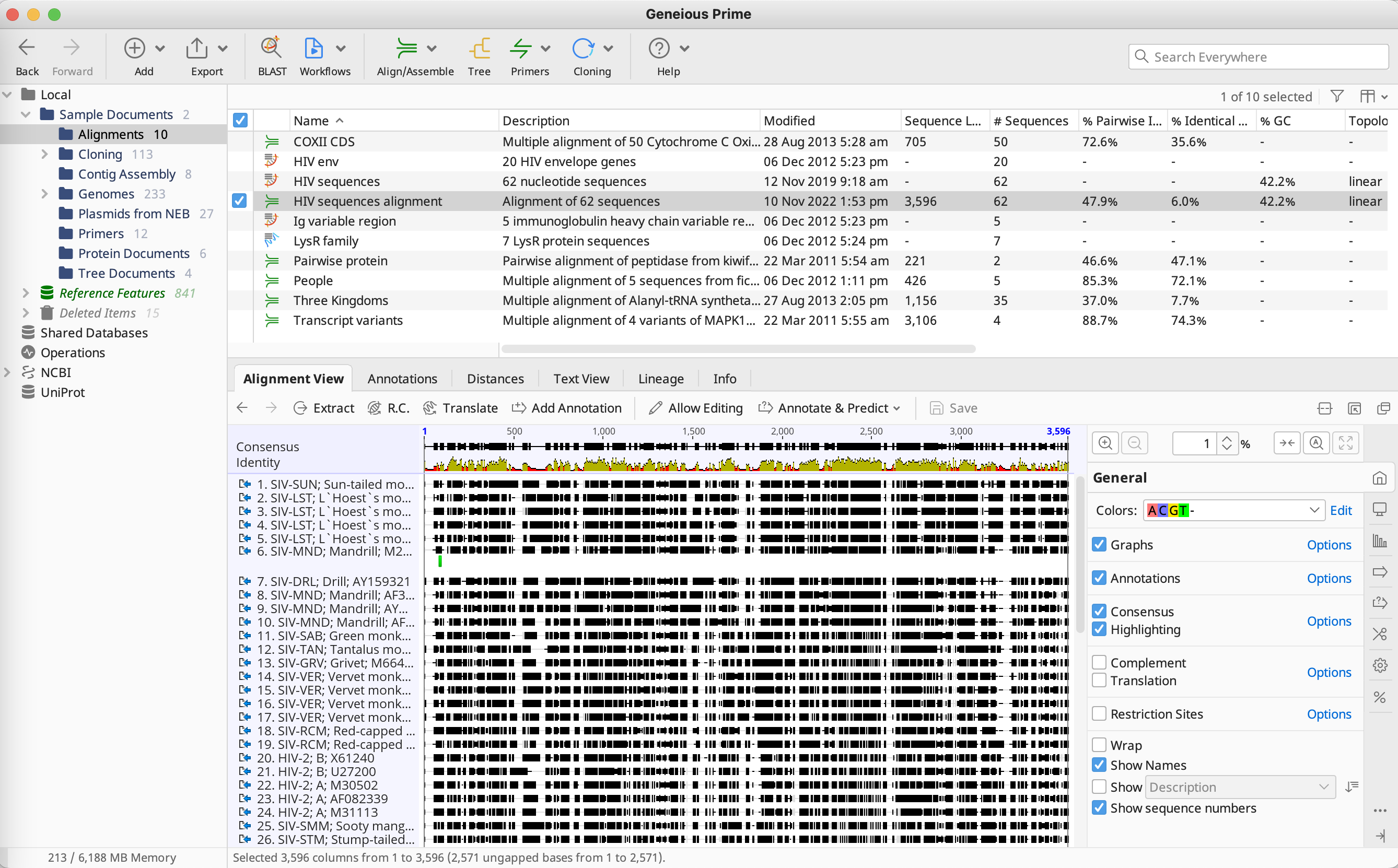Open the Text View tab

click(x=581, y=379)
